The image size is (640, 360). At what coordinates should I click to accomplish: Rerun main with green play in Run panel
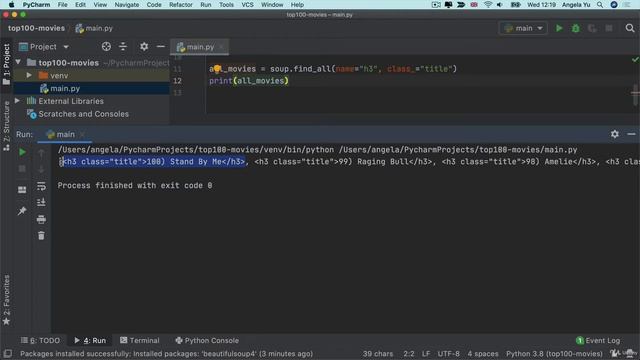[22, 152]
